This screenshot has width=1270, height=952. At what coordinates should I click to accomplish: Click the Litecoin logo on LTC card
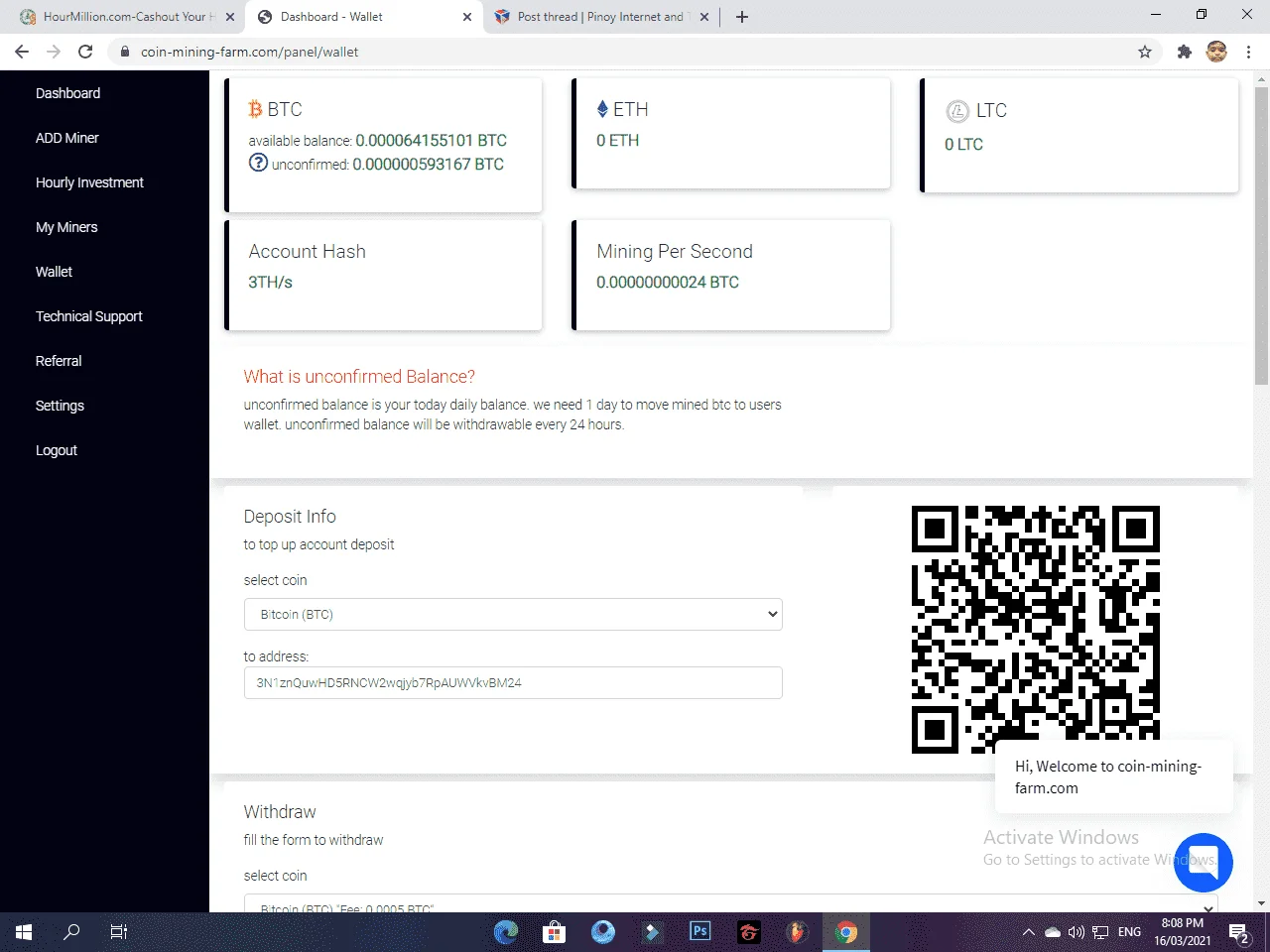tap(957, 111)
